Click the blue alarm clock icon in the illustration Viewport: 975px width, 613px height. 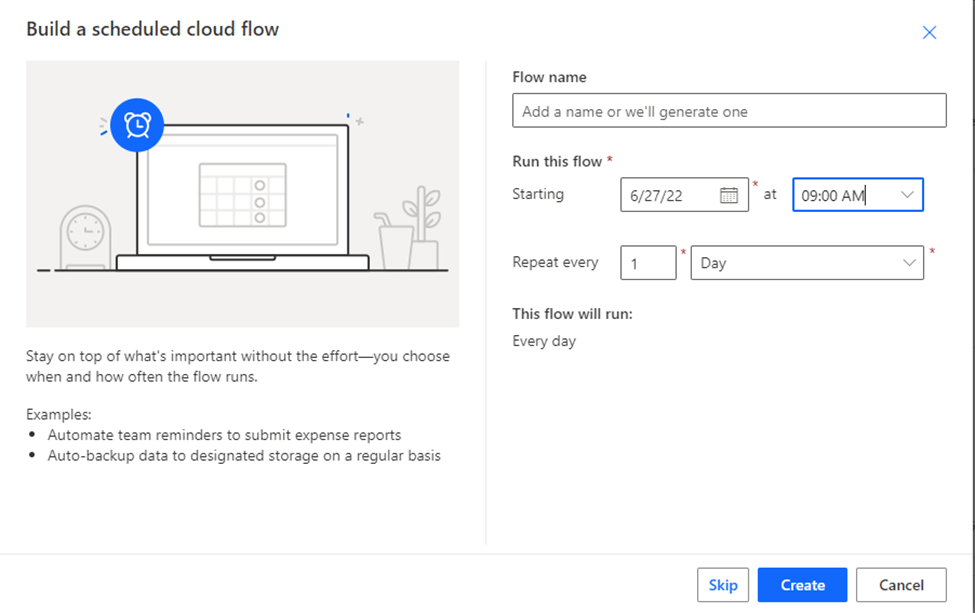pyautogui.click(x=137, y=125)
